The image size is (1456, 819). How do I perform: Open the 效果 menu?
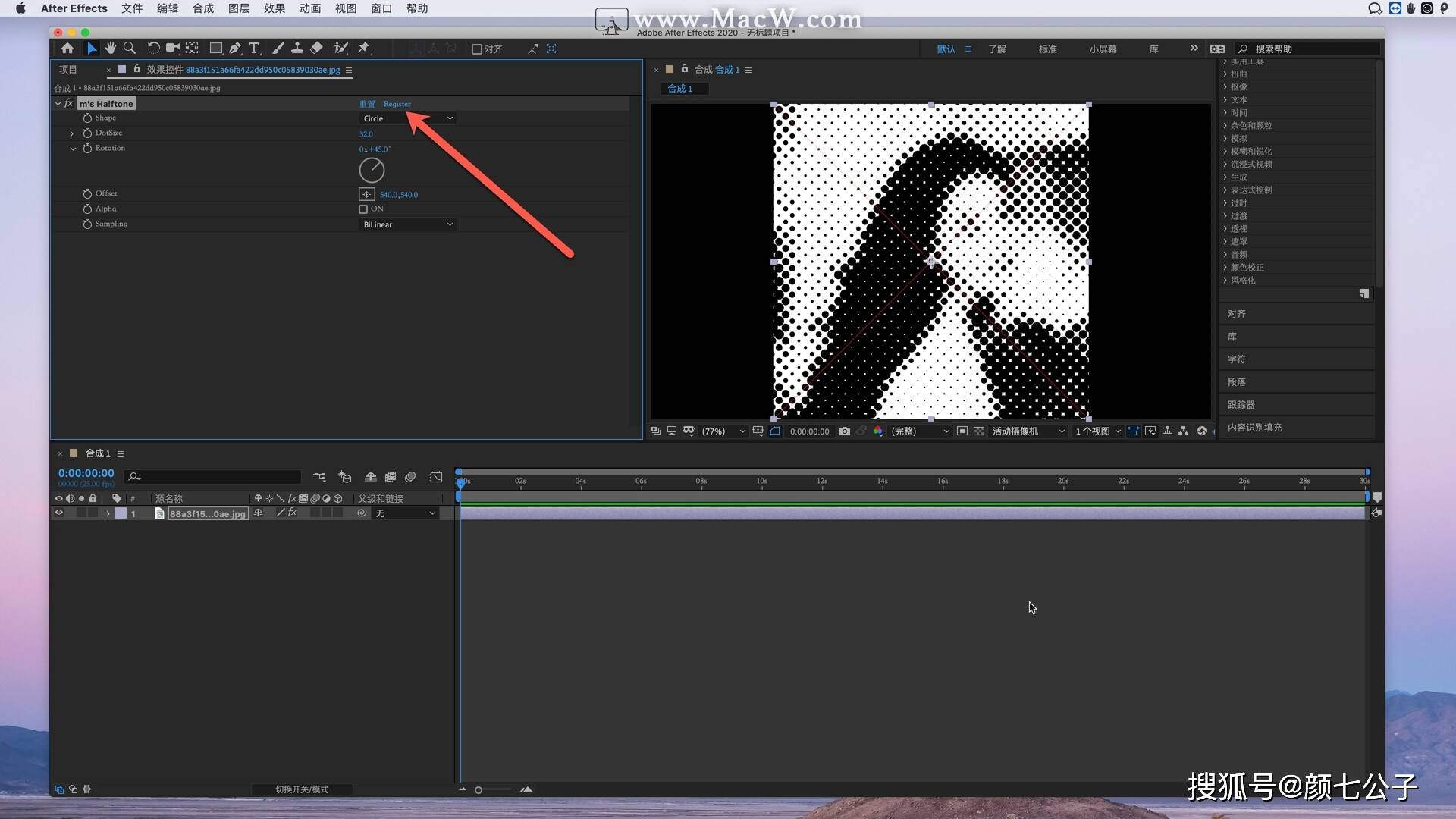point(275,8)
